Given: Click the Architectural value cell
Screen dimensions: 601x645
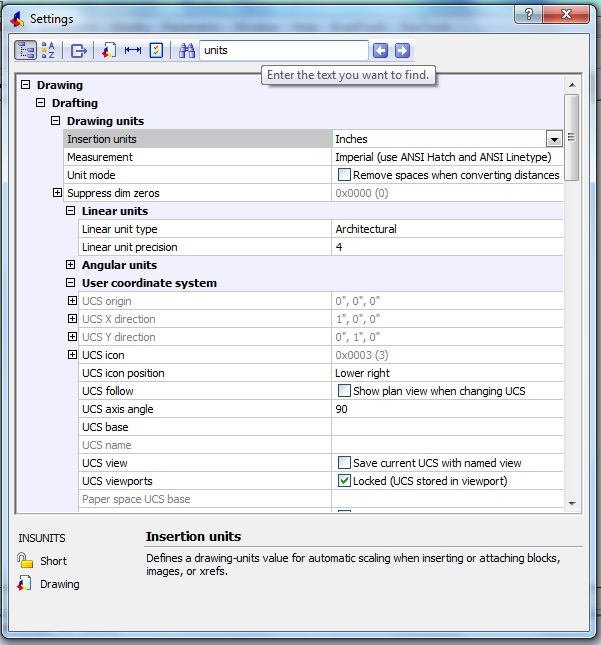Looking at the screenshot, I should [447, 229].
